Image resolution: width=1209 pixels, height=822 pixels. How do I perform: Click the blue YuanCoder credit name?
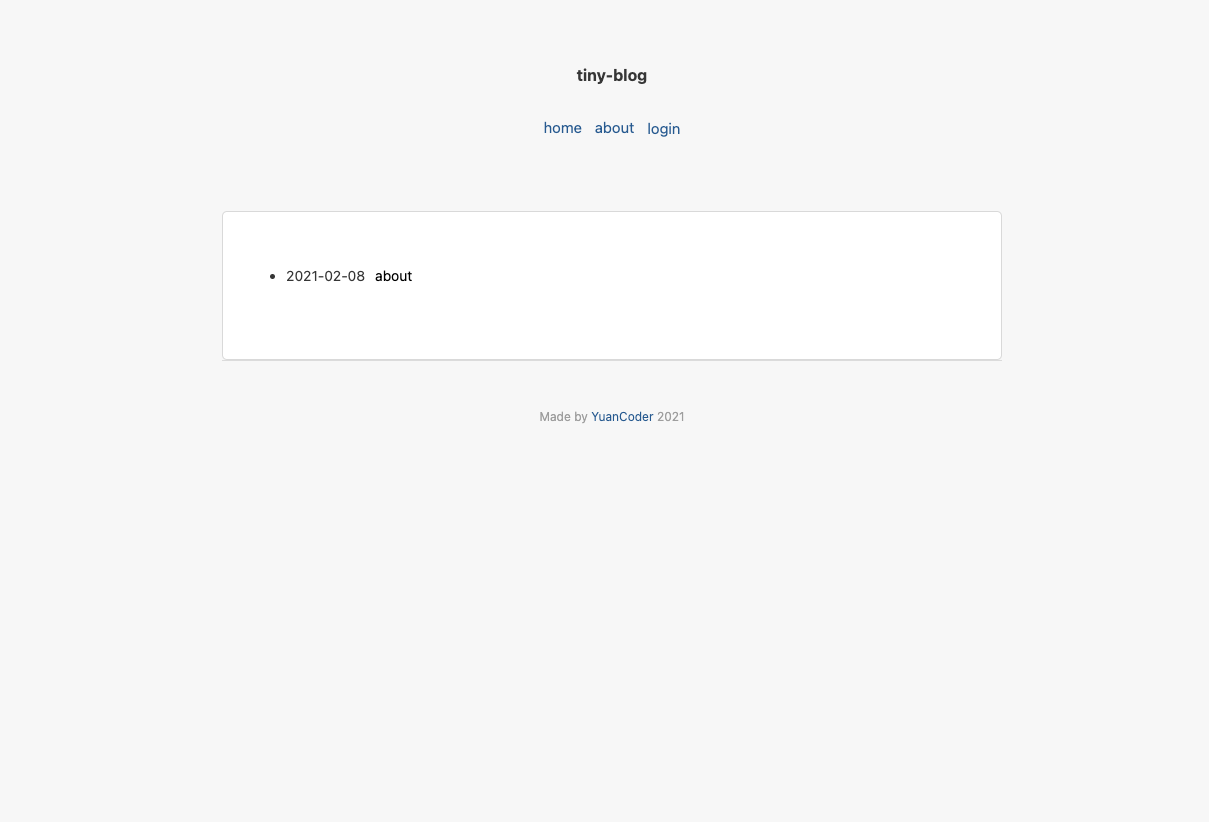(x=622, y=417)
